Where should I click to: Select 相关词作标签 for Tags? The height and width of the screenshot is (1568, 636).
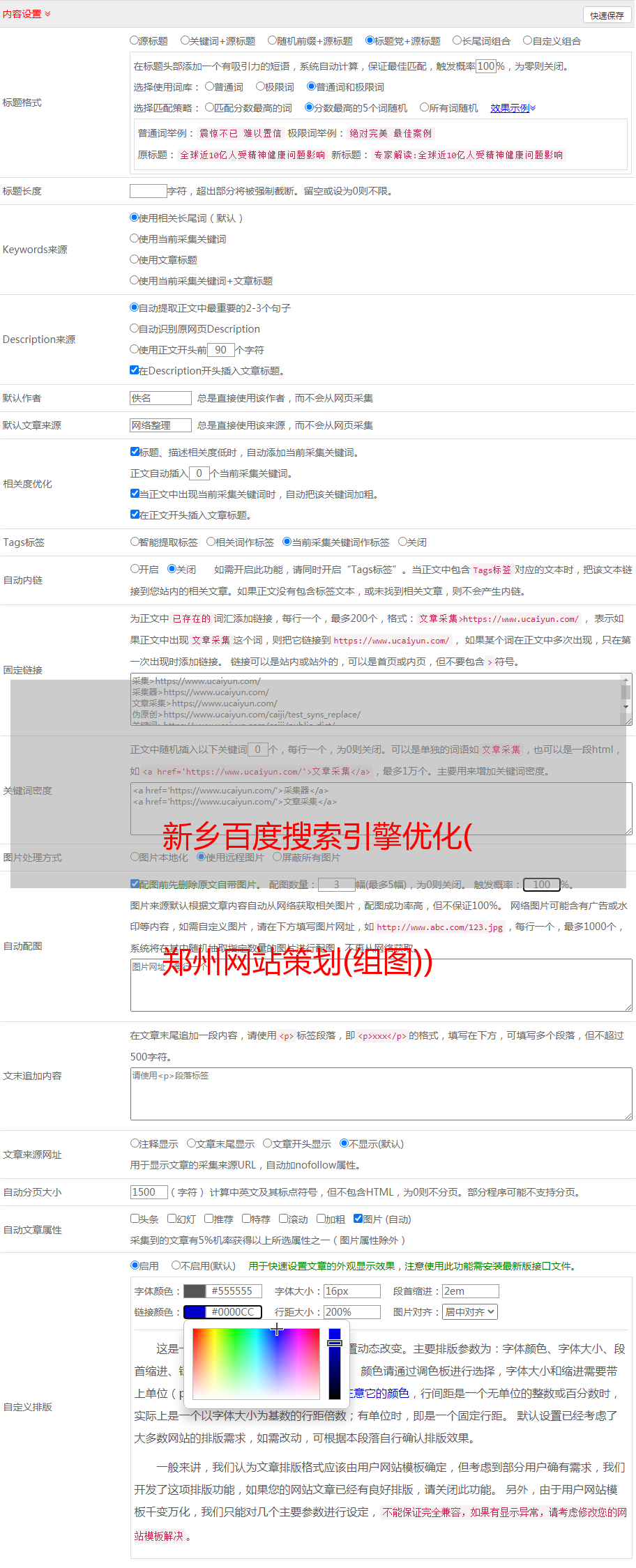pyautogui.click(x=211, y=542)
